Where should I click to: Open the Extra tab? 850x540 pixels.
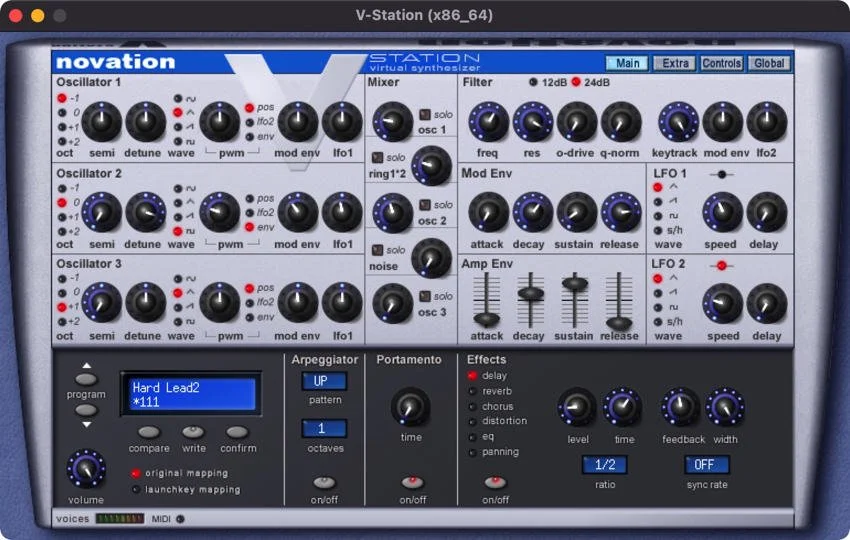click(674, 63)
